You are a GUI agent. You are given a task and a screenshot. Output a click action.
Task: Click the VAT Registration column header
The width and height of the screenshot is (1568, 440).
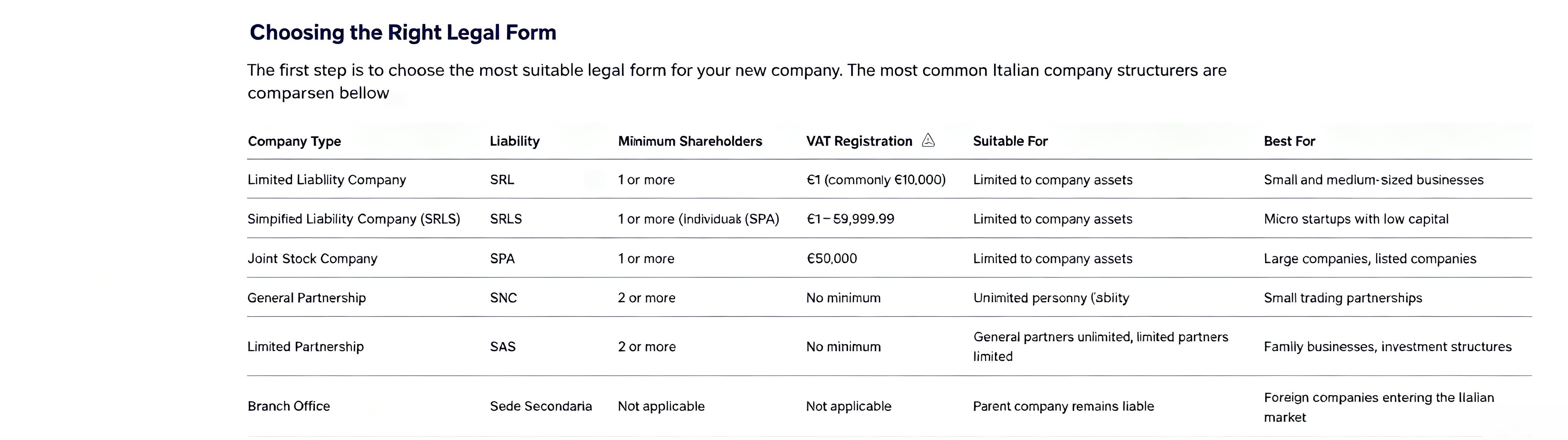pos(859,141)
